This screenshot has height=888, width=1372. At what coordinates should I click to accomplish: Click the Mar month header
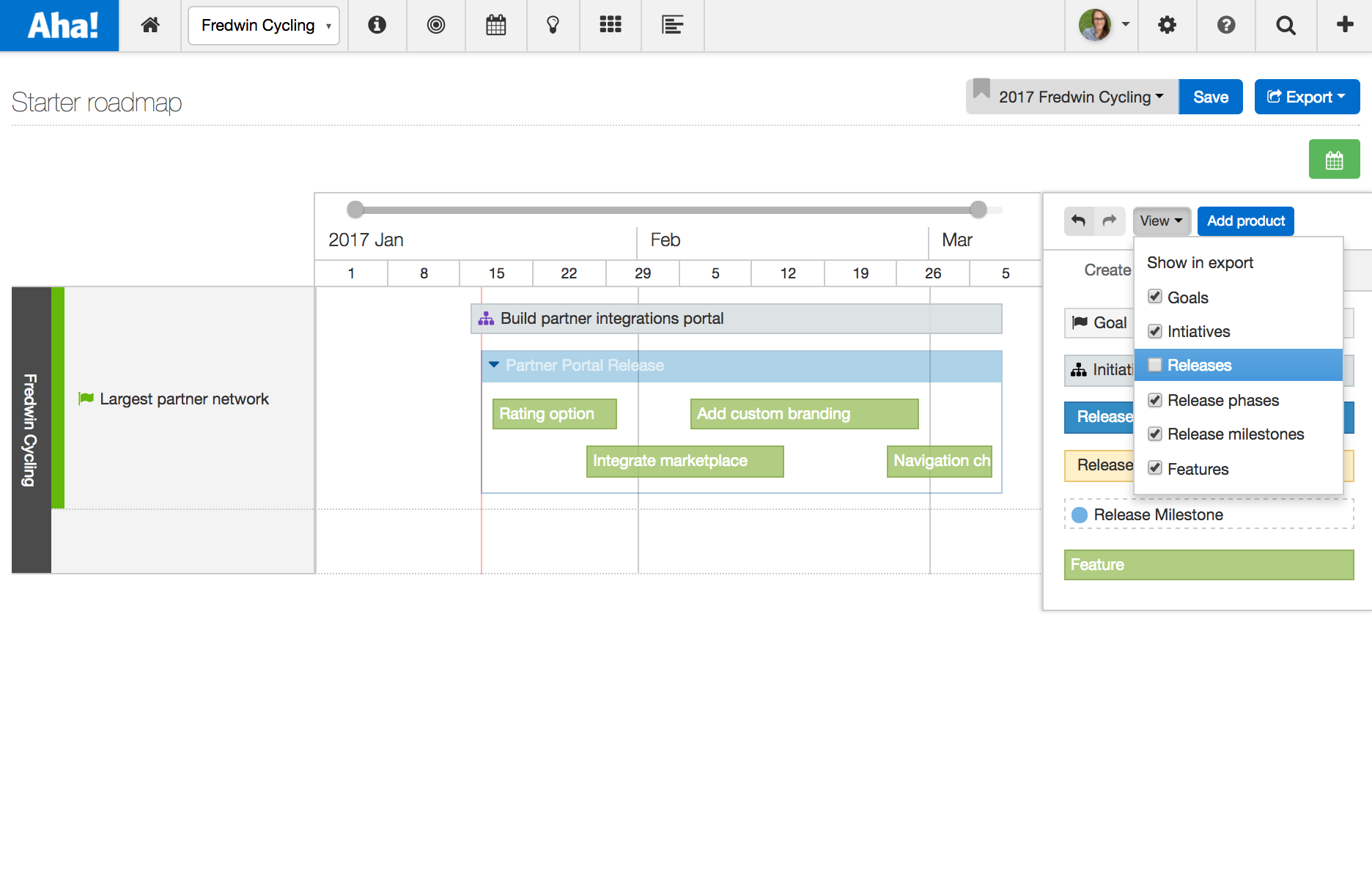click(x=957, y=240)
